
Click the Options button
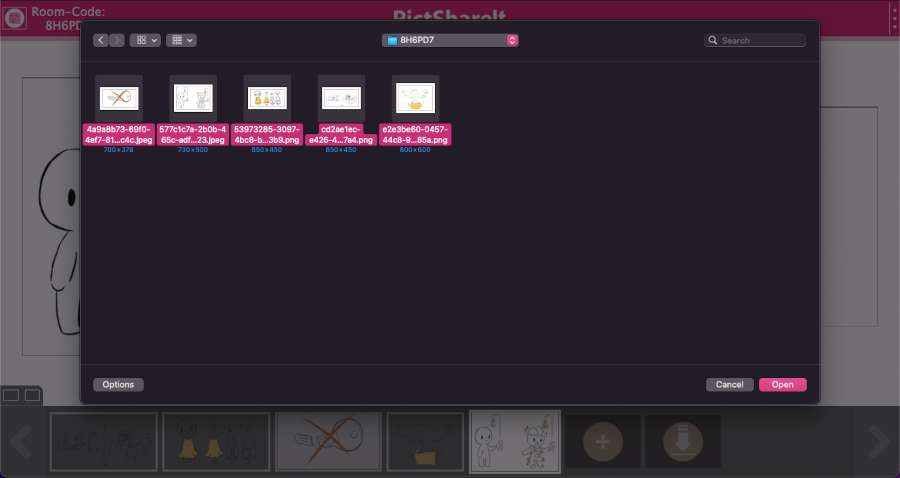coord(118,384)
